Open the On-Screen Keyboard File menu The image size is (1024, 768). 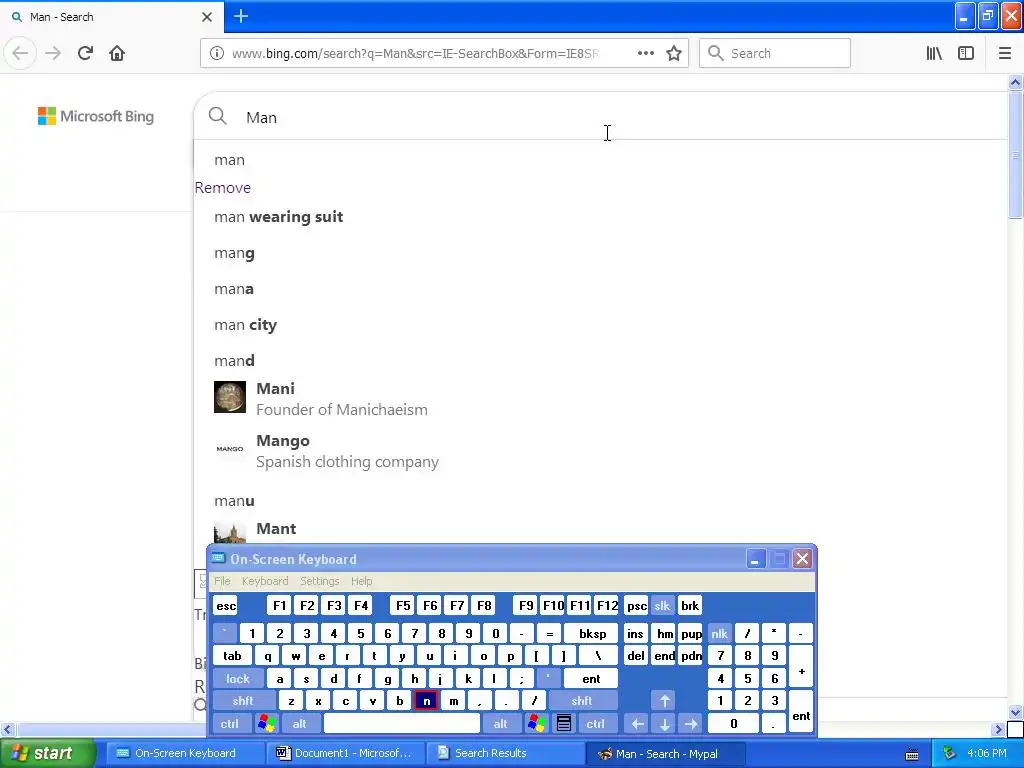pyautogui.click(x=222, y=581)
